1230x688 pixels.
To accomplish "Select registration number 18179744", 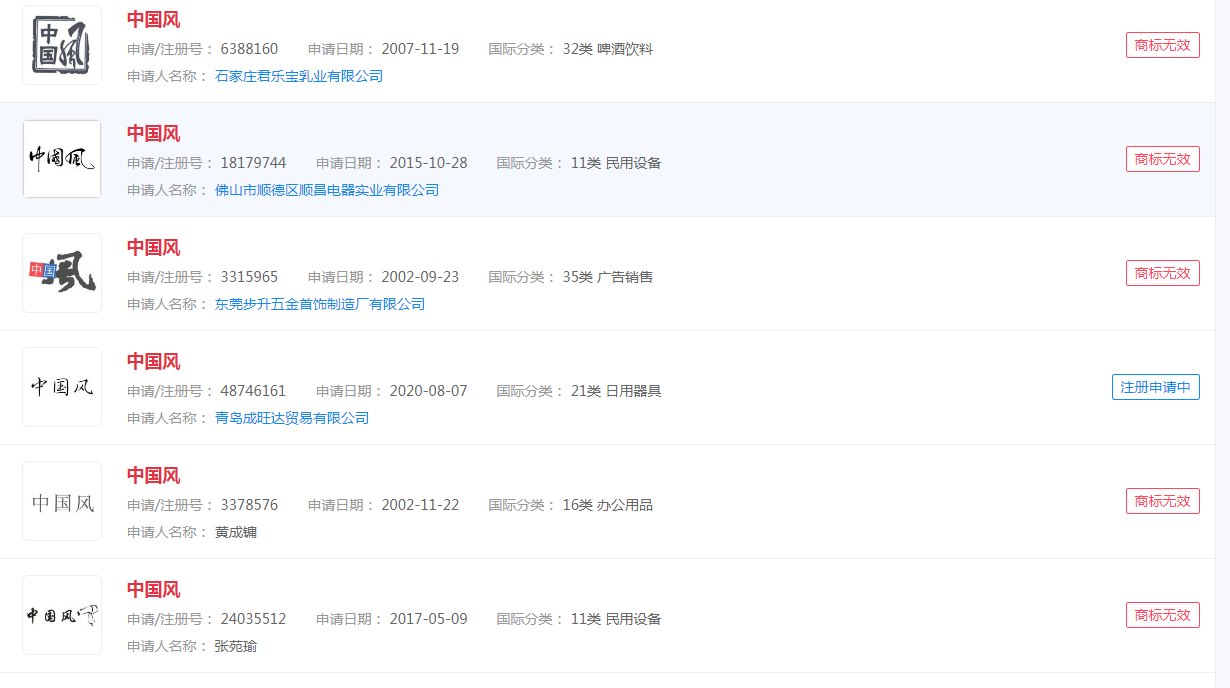I will click(253, 163).
